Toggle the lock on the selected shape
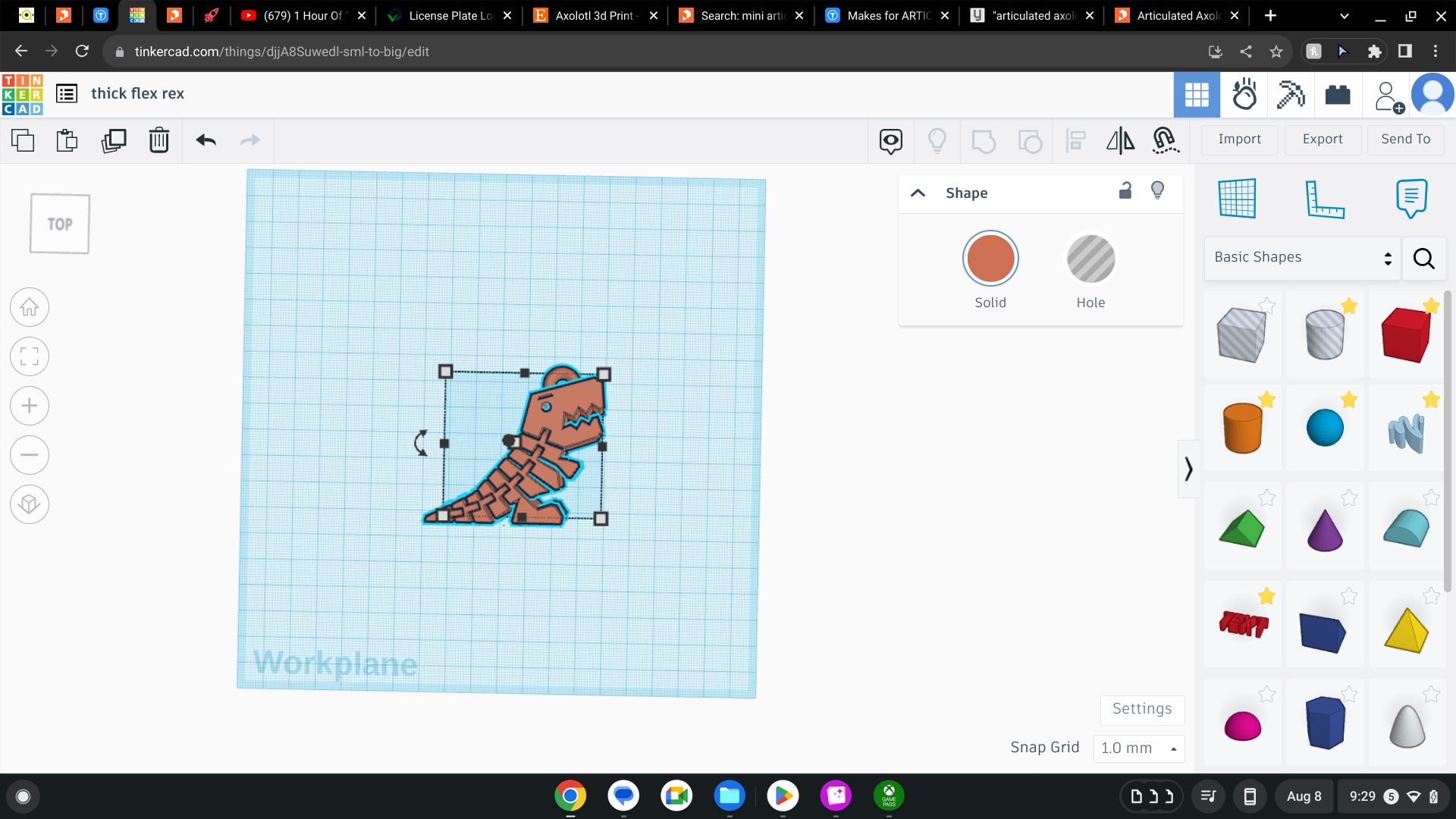Image resolution: width=1456 pixels, height=819 pixels. pyautogui.click(x=1125, y=191)
